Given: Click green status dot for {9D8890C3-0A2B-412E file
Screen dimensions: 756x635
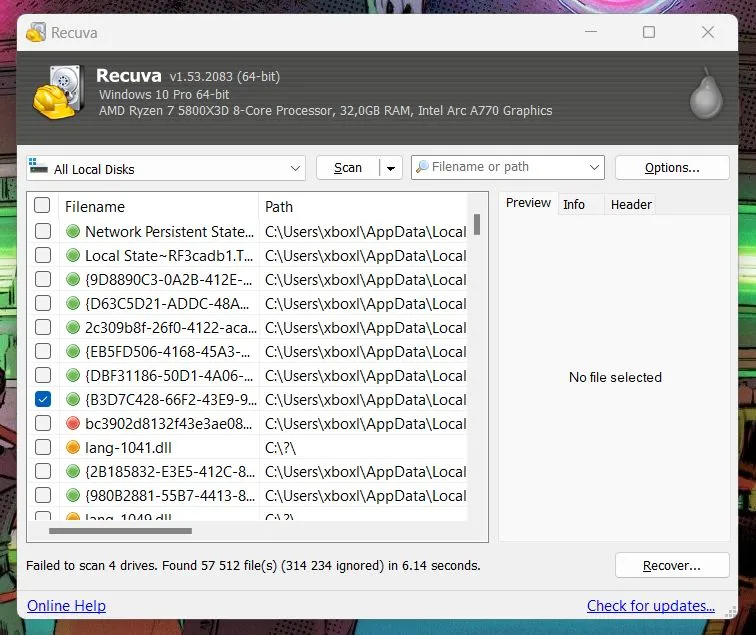Looking at the screenshot, I should point(73,279).
